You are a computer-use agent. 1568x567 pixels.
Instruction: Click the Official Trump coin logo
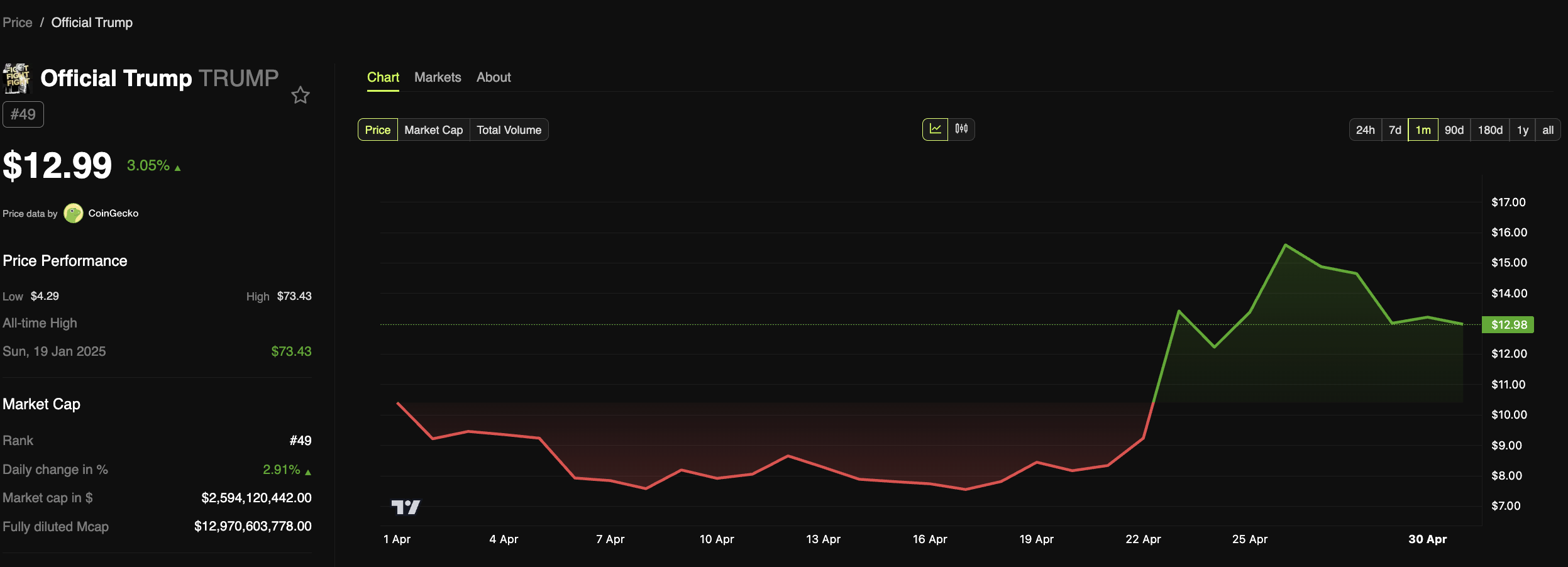(x=17, y=78)
